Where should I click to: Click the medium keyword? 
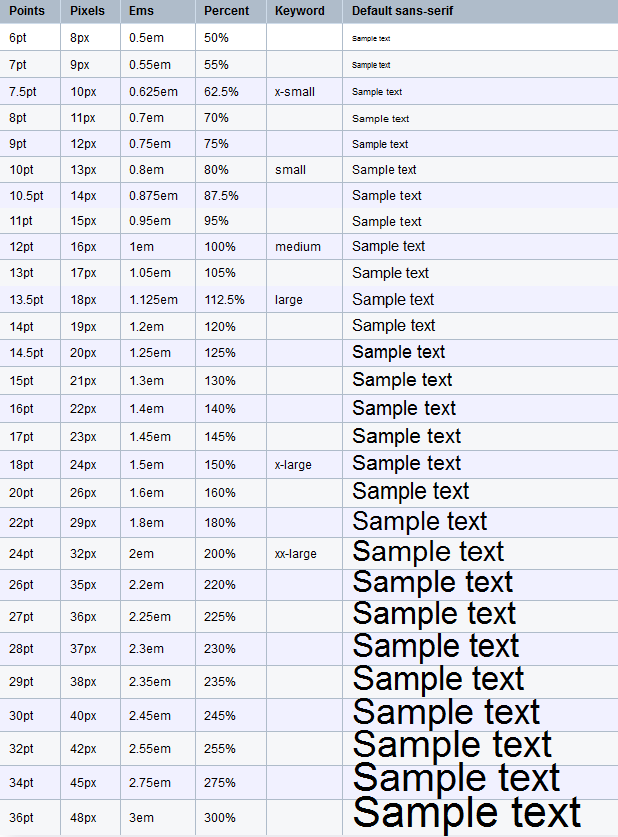(298, 247)
